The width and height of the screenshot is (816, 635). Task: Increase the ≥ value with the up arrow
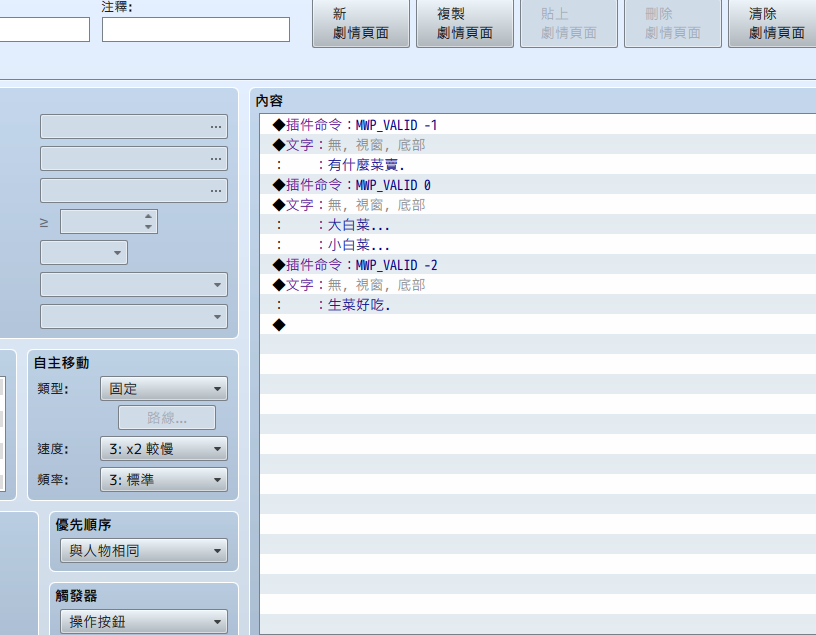coord(148,217)
